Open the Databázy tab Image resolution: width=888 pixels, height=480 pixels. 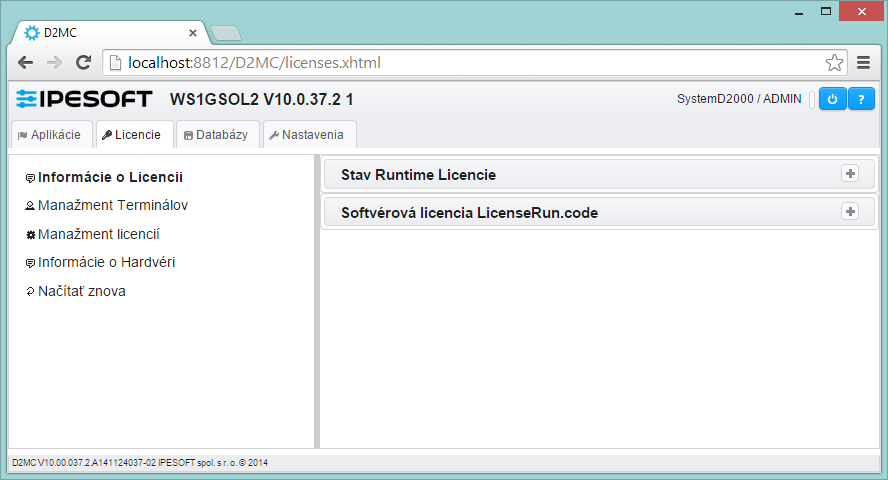point(216,135)
